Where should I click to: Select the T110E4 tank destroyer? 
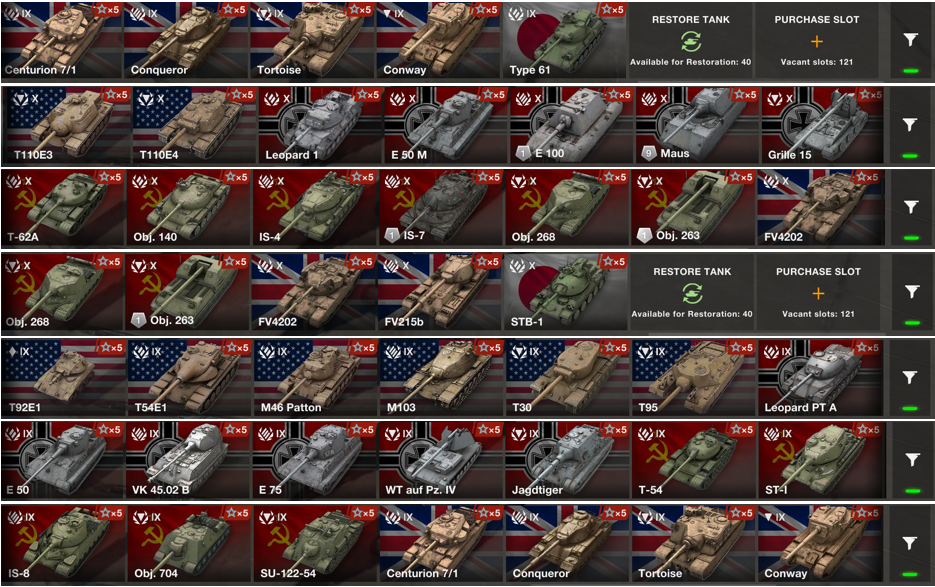click(x=194, y=125)
